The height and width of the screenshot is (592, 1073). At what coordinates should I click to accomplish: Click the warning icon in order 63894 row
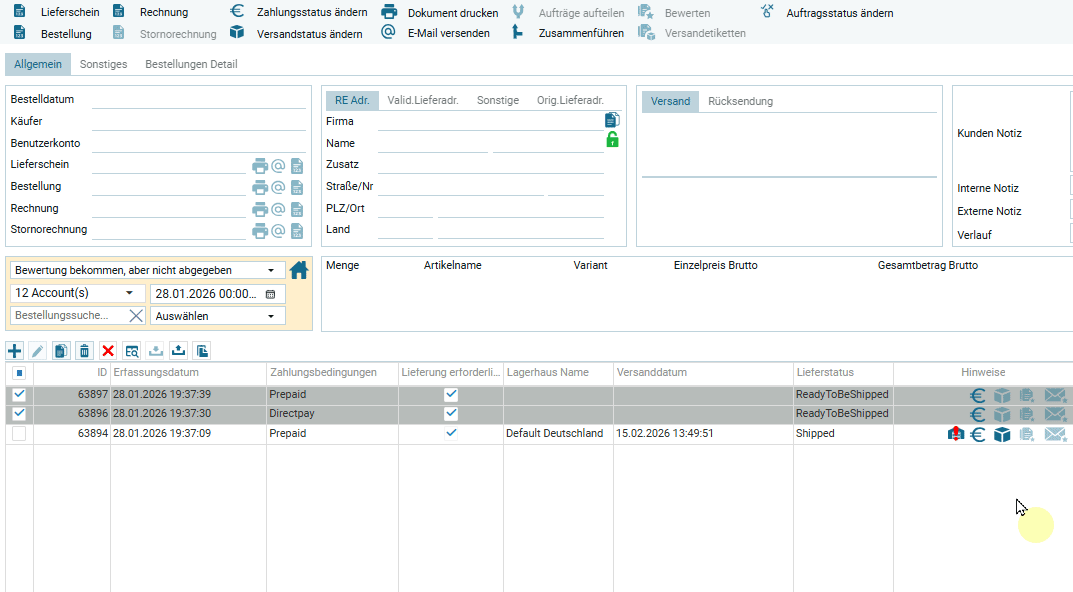click(955, 434)
